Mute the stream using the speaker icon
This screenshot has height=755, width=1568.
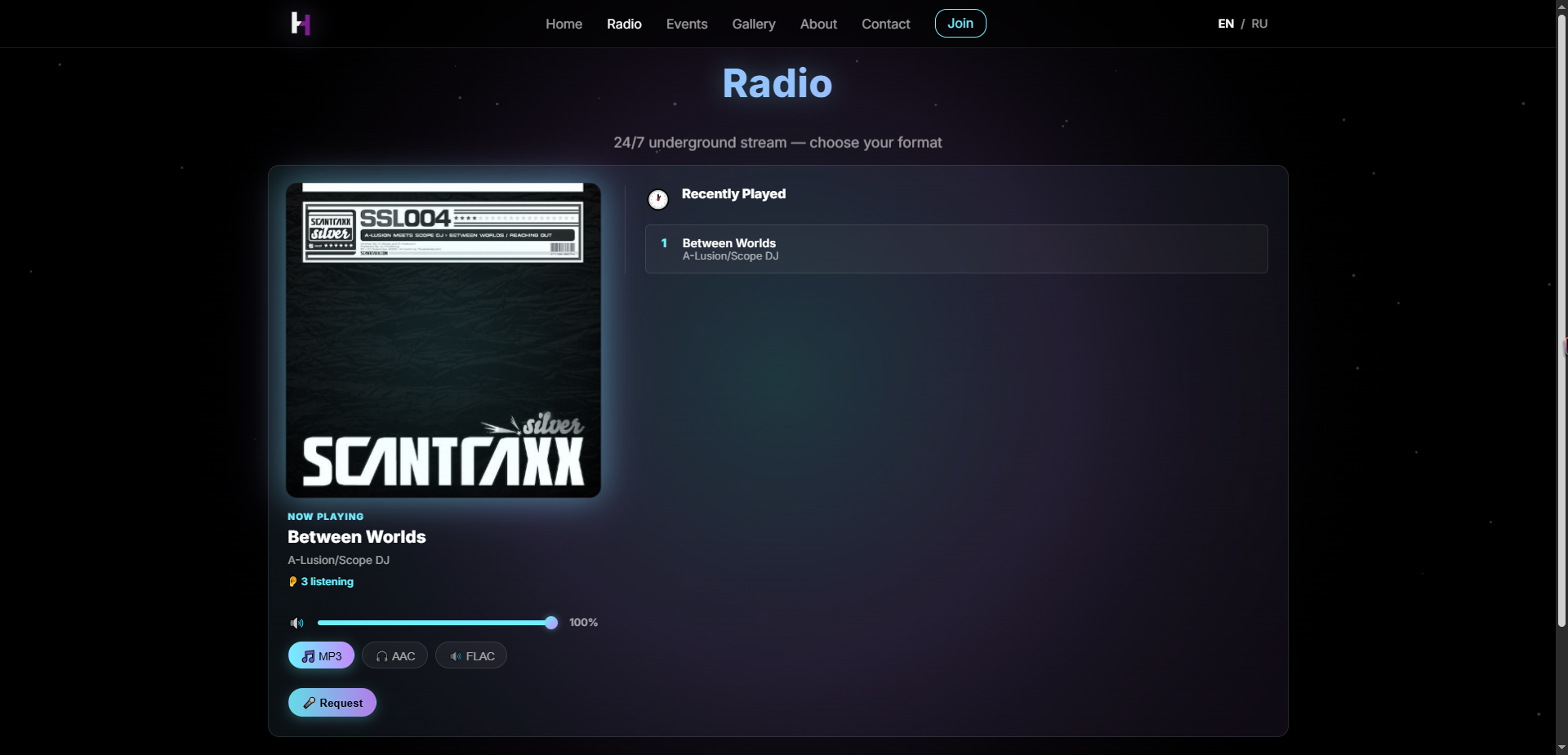tap(296, 623)
